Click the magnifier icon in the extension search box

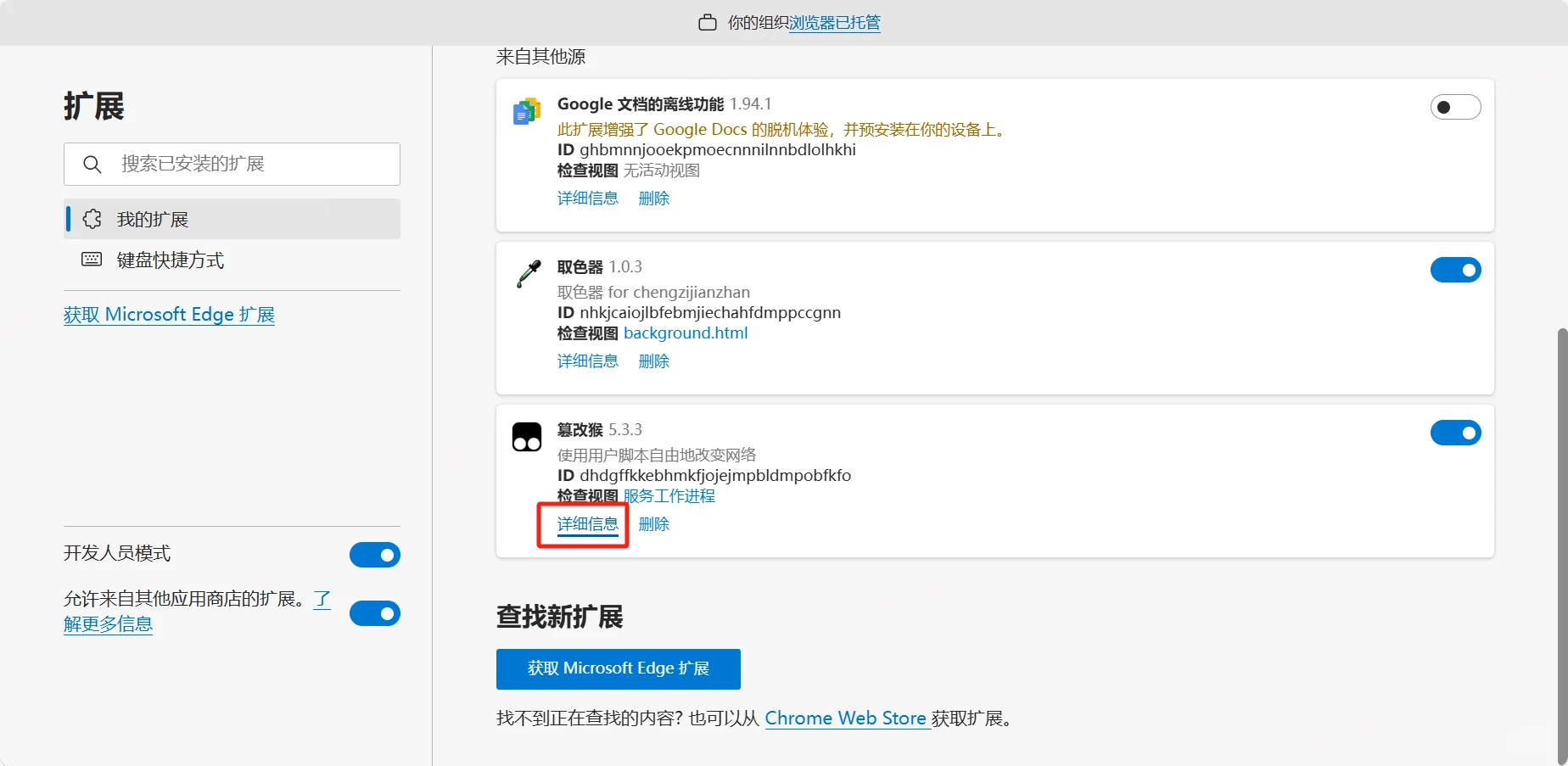coord(92,164)
